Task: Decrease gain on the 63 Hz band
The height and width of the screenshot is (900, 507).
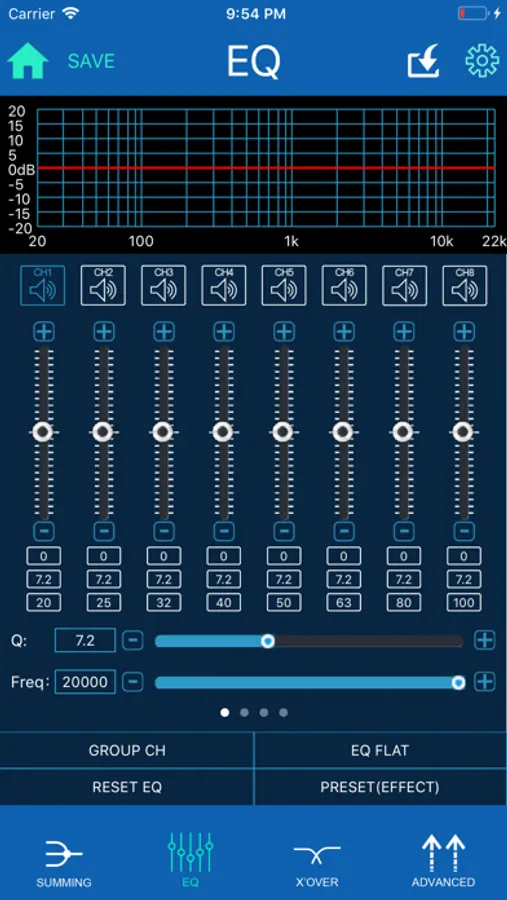Action: [x=344, y=532]
